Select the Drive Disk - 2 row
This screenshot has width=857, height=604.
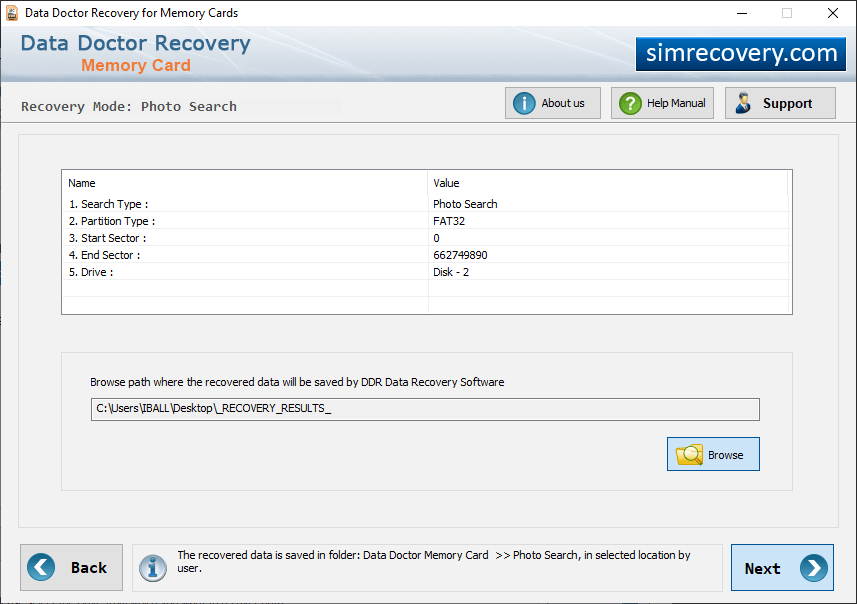pos(426,272)
